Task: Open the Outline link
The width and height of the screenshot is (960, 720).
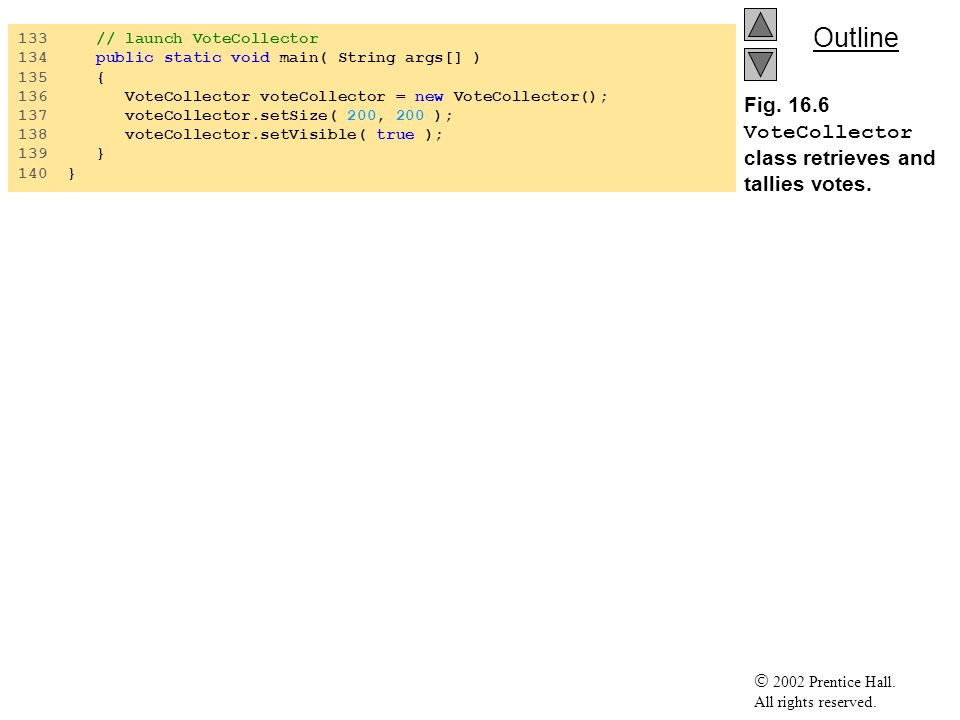Action: [x=855, y=38]
